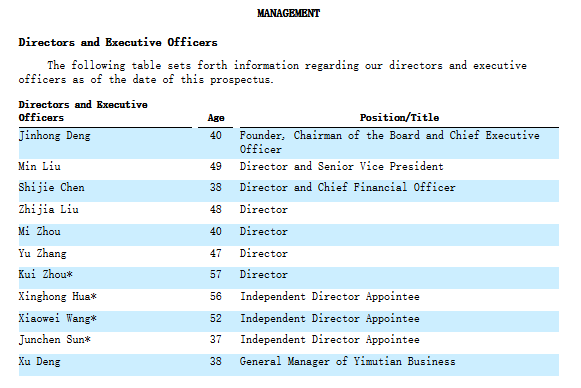Viewport: 581px width, 388px height.
Task: Click the Position/Title column header
Action: (399, 117)
